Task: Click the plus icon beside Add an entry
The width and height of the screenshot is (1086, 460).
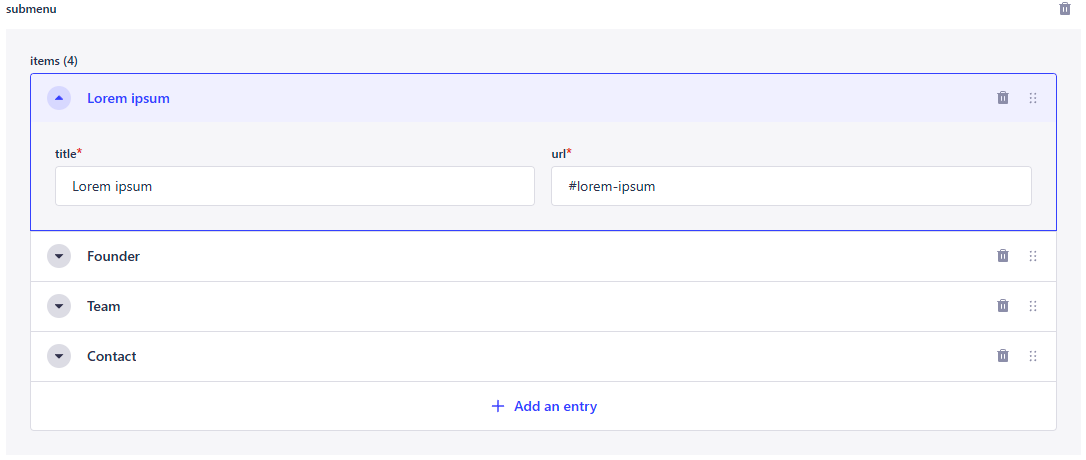Action: tap(498, 406)
